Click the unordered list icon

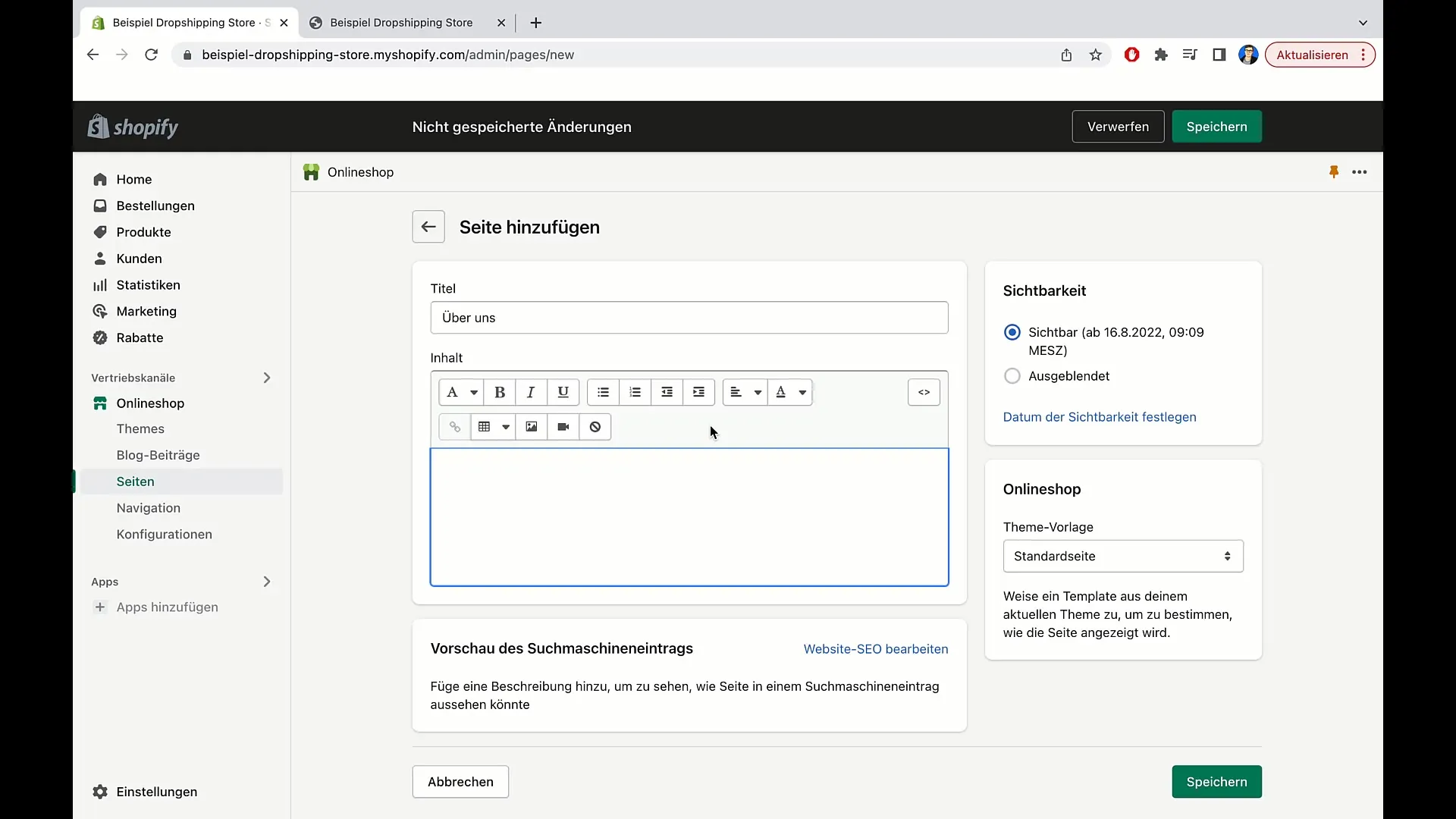click(603, 392)
